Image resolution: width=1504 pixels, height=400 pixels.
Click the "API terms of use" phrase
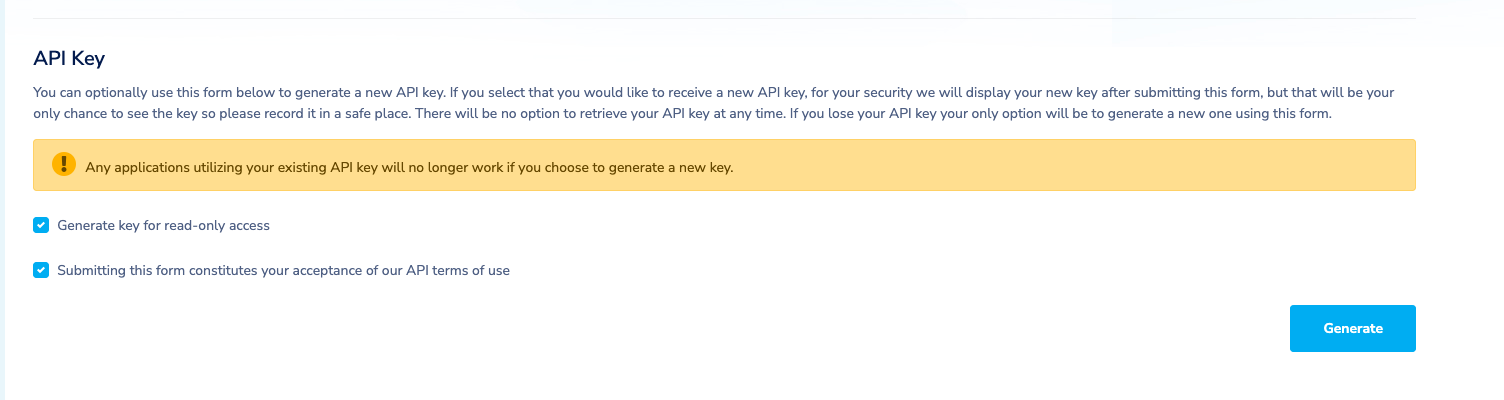click(x=457, y=270)
